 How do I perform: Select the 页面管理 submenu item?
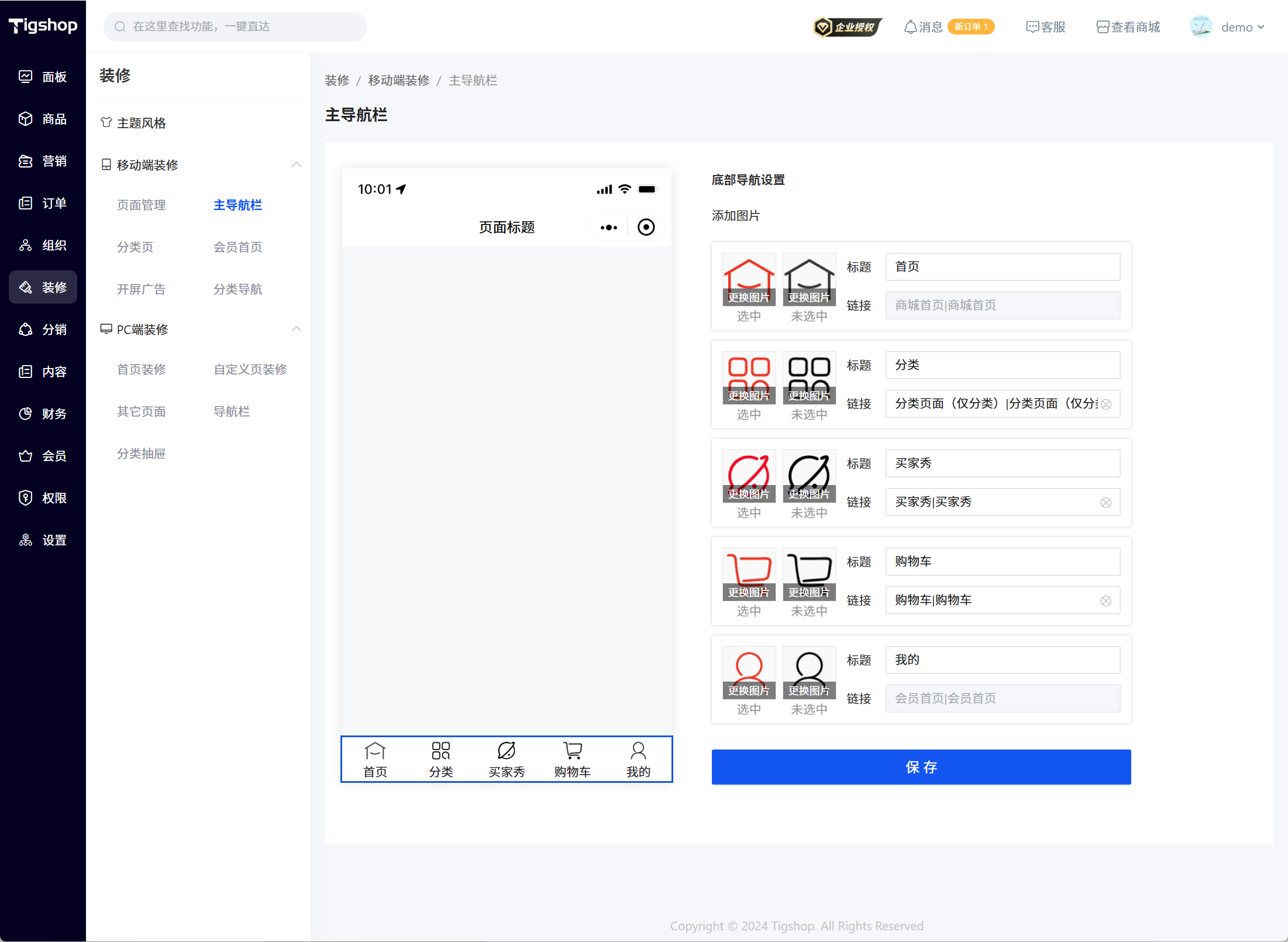coord(141,205)
